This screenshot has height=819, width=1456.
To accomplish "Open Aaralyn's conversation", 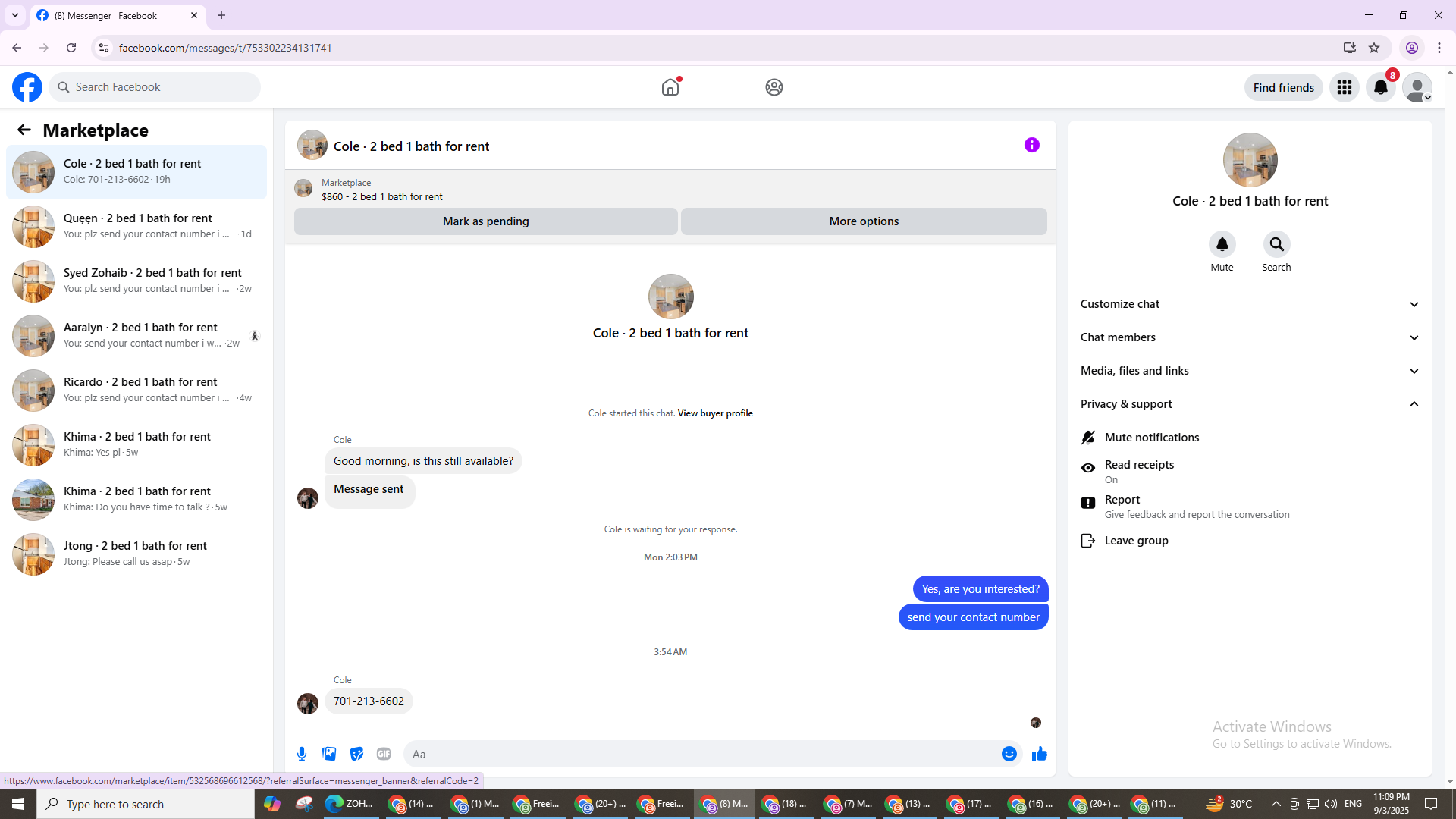I will (x=136, y=336).
